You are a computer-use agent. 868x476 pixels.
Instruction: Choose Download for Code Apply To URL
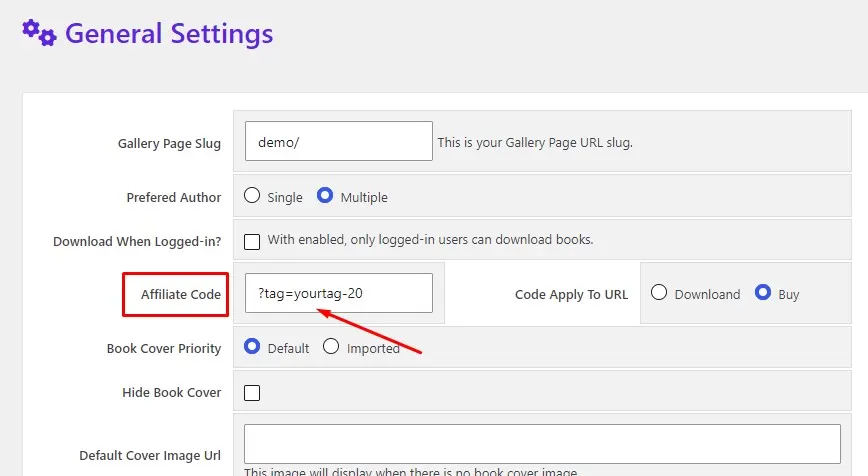point(659,292)
